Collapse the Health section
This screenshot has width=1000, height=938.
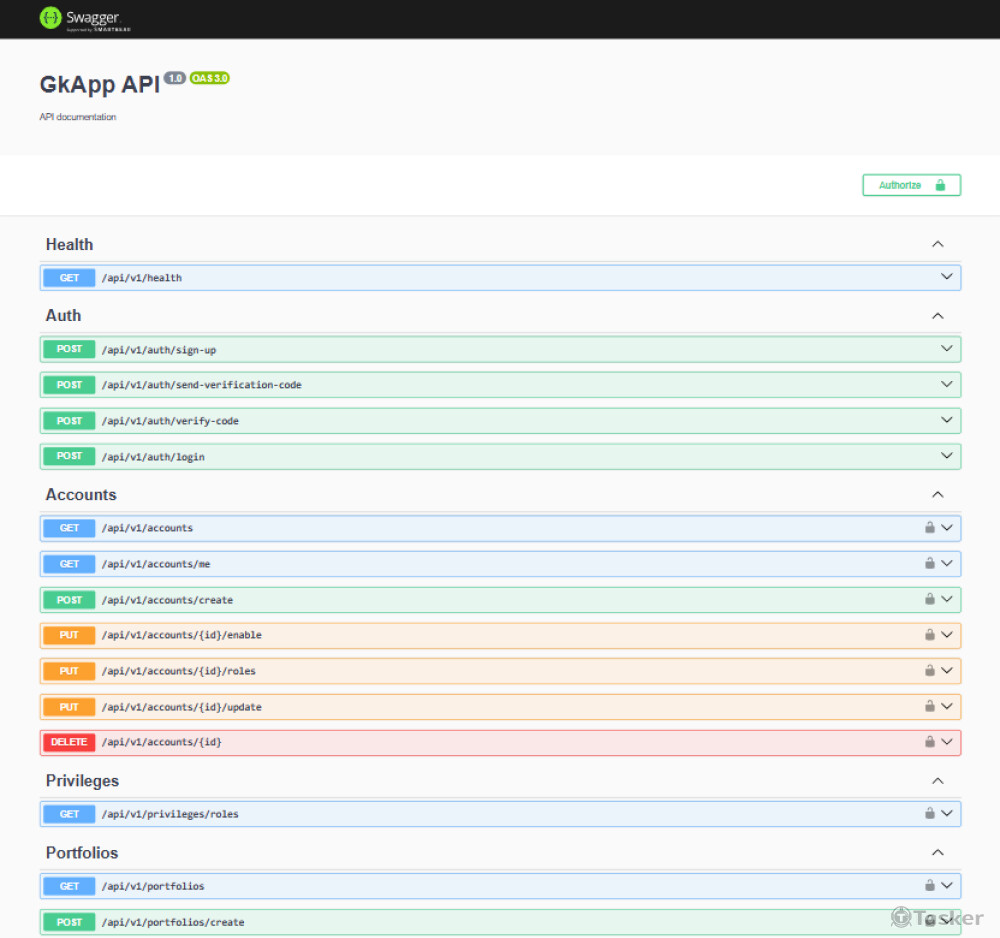[x=937, y=245]
